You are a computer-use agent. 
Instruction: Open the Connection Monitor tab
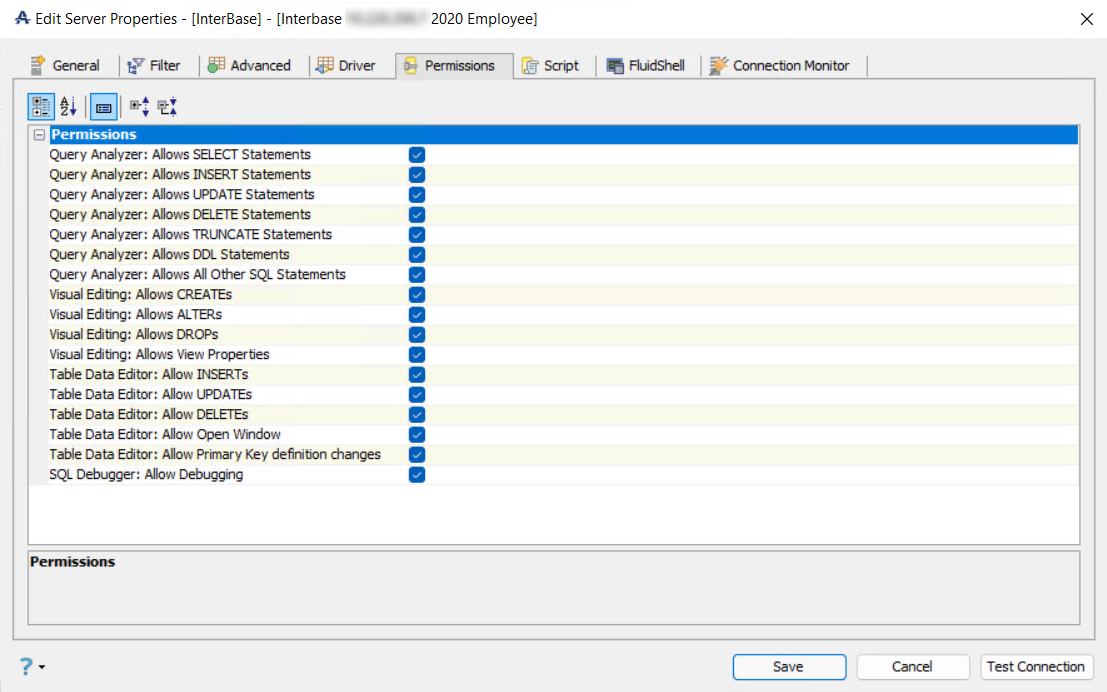(779, 66)
